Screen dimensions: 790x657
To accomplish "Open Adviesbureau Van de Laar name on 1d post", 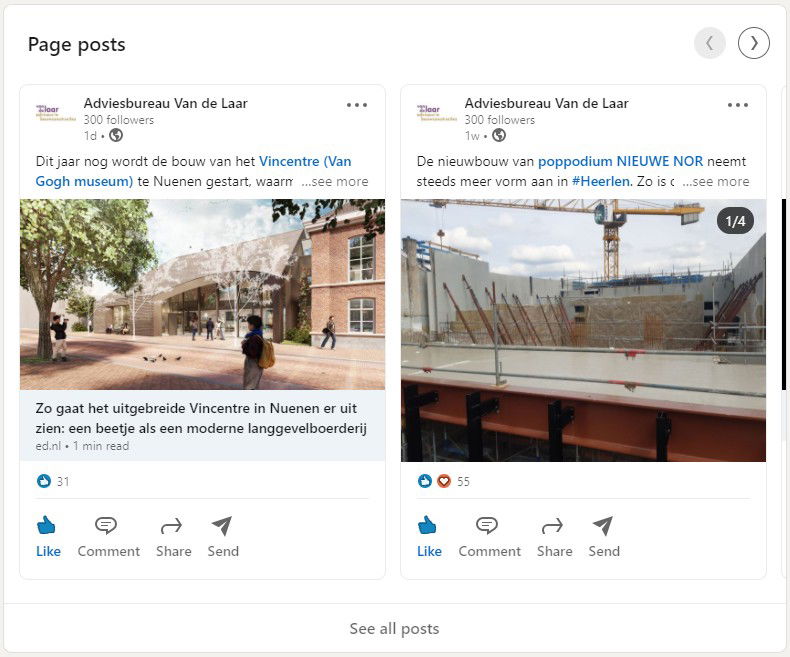I will [x=166, y=103].
